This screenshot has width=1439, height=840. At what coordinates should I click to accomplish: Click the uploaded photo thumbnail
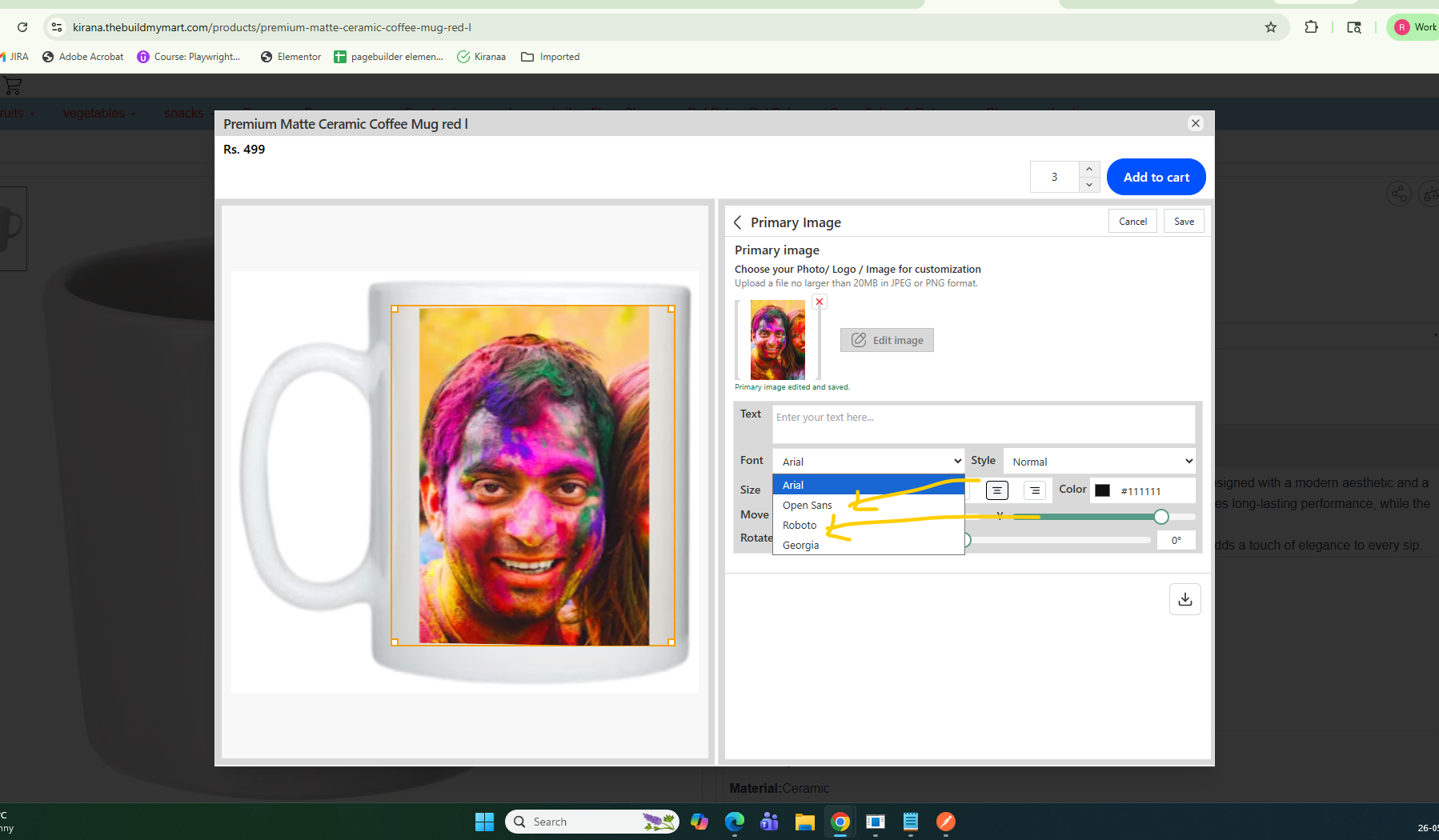(778, 340)
